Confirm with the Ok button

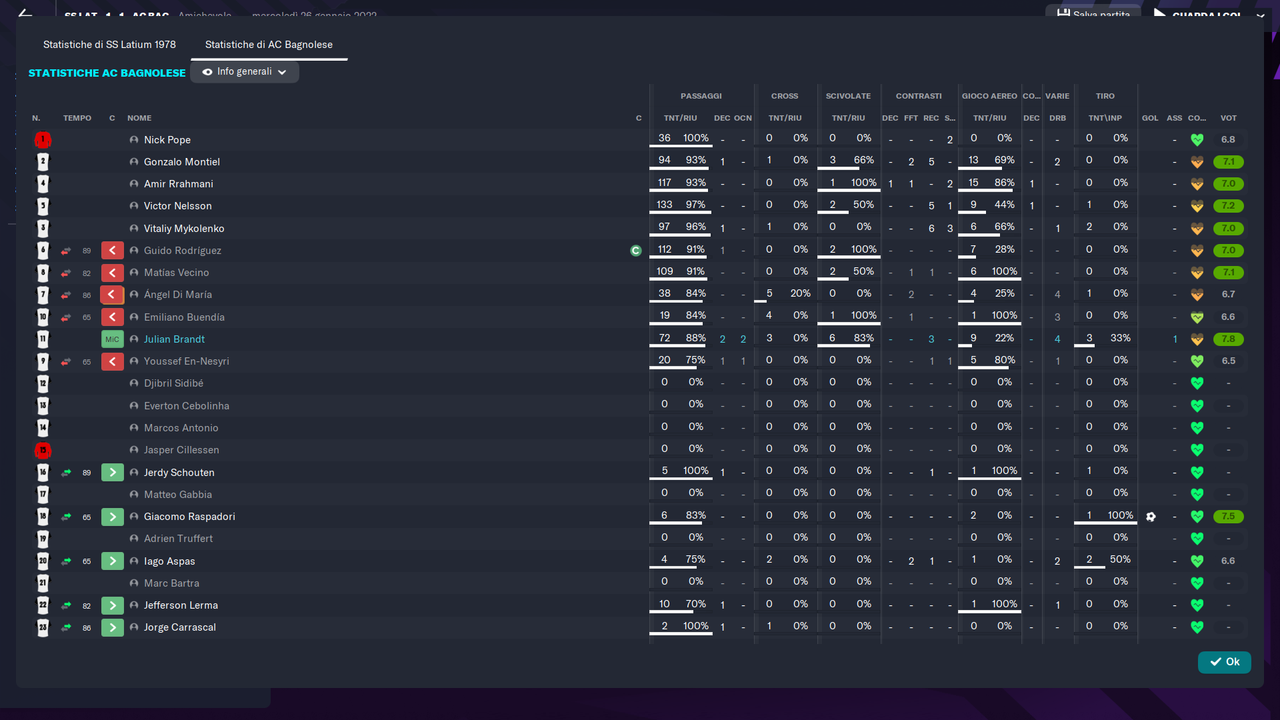click(x=1224, y=662)
